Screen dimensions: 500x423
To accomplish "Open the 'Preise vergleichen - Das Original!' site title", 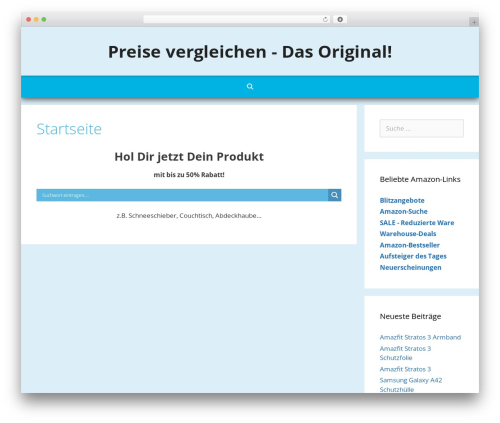I will coord(250,52).
